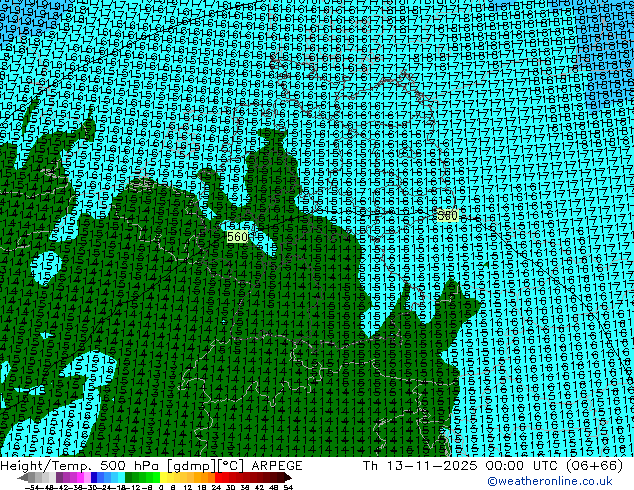634x490 pixels.
Task: Pick the dark purple legend swatch at -42
Action: [x=59, y=477]
